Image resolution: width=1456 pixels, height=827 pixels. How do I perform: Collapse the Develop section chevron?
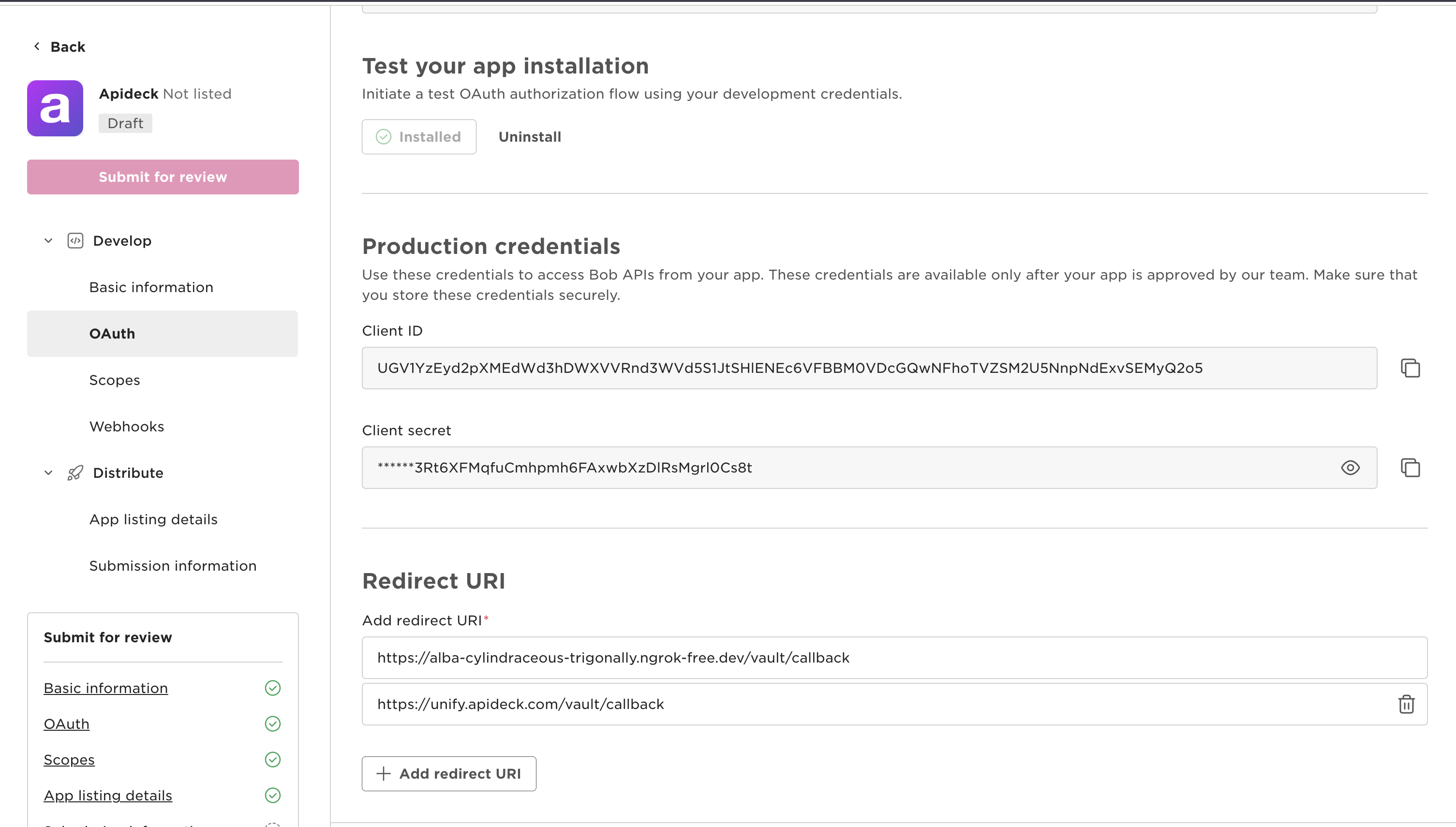coord(48,241)
